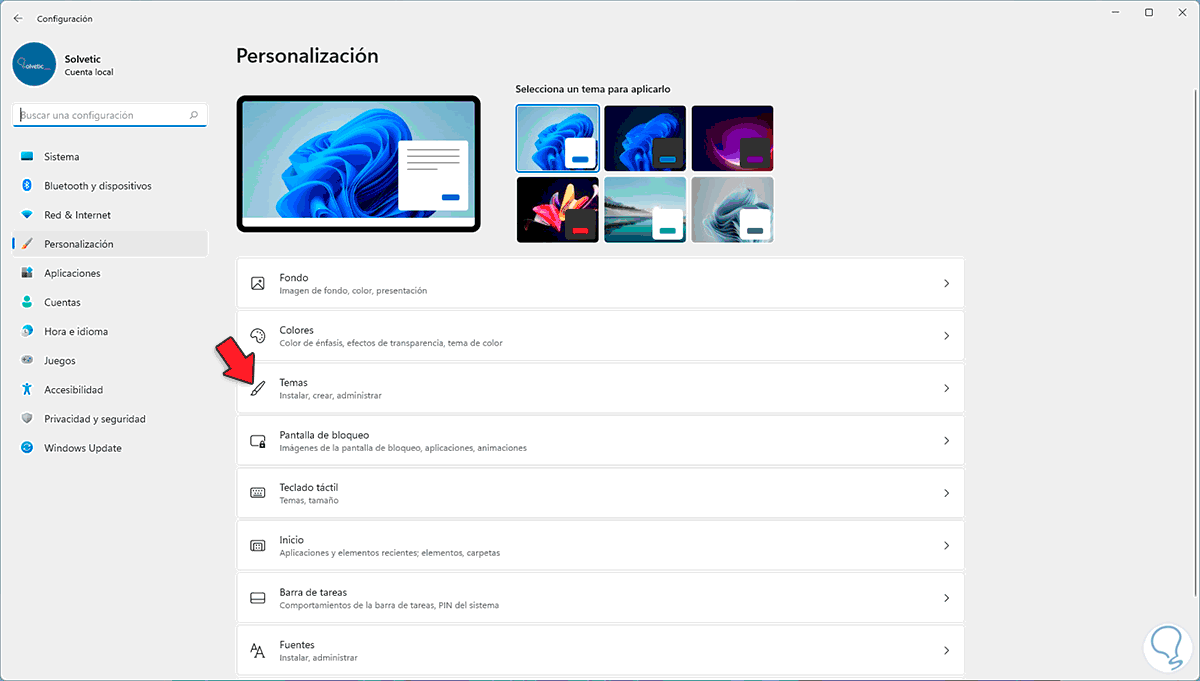Click the Teclado táctil keyboard icon
Viewport: 1200px width, 681px height.
257,493
